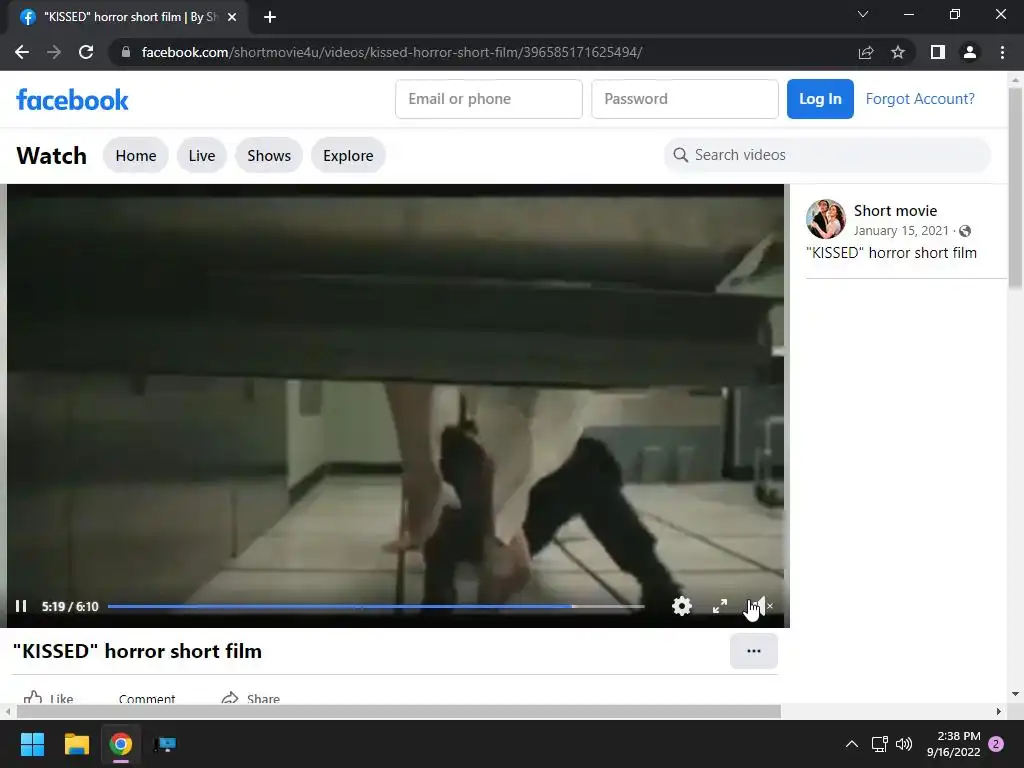Open Chrome profile icon
The image size is (1024, 768).
970,52
